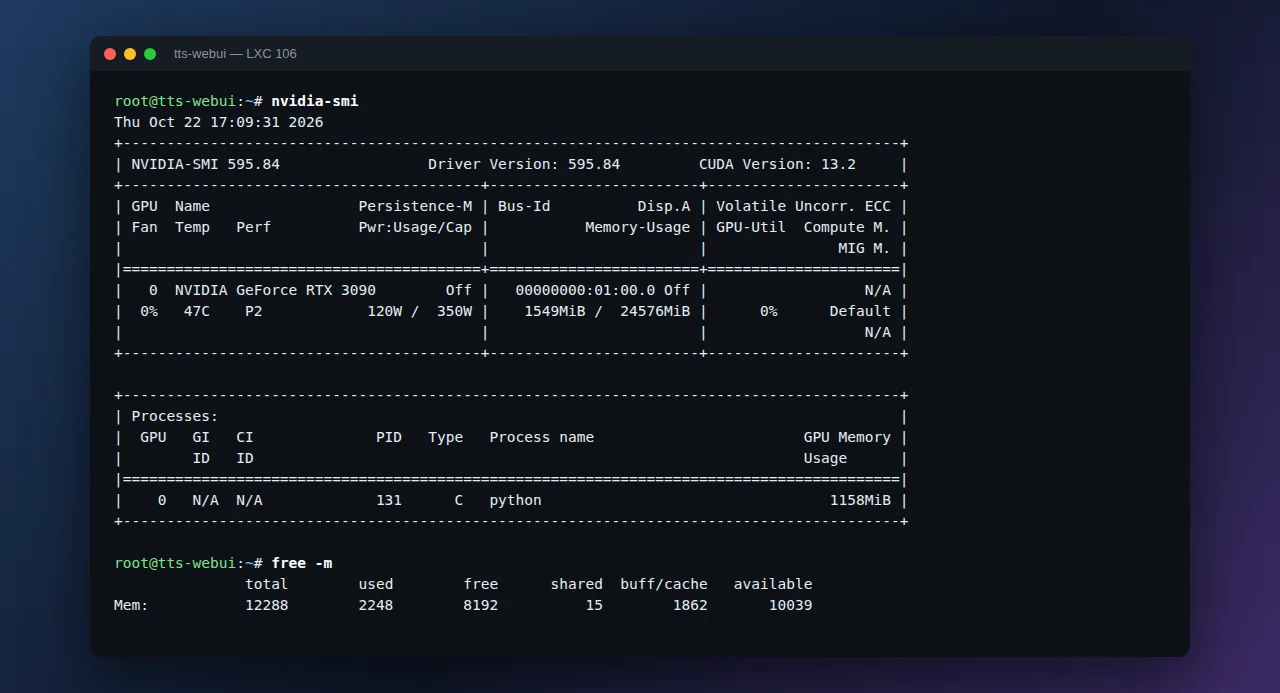This screenshot has width=1280, height=693.
Task: Click process memory usage '1158MiB'
Action: [860, 500]
